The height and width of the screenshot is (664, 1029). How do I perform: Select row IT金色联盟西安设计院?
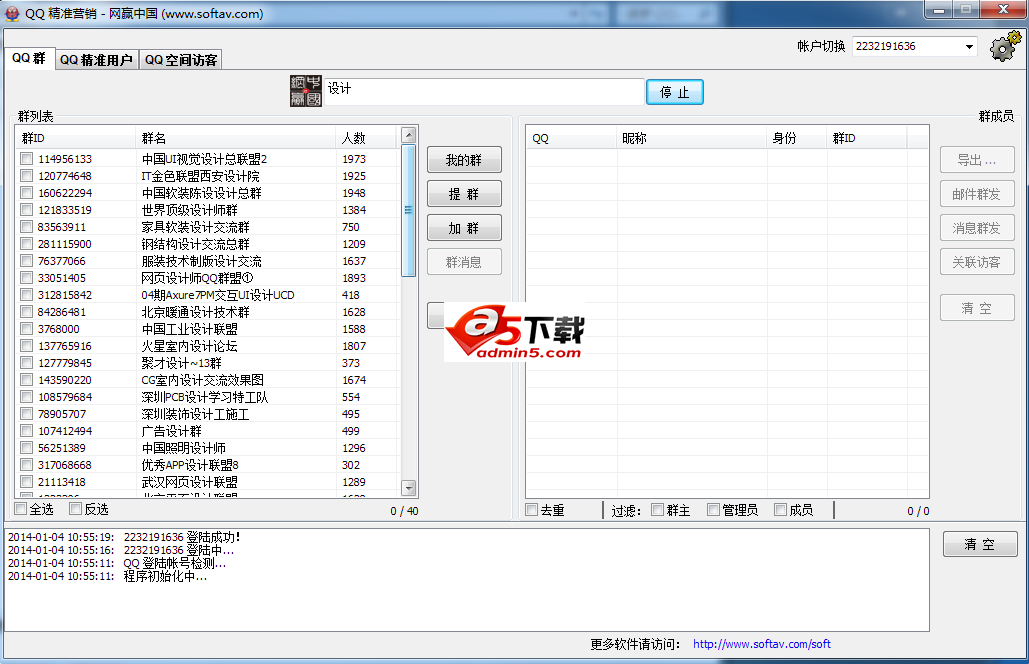tap(207, 176)
